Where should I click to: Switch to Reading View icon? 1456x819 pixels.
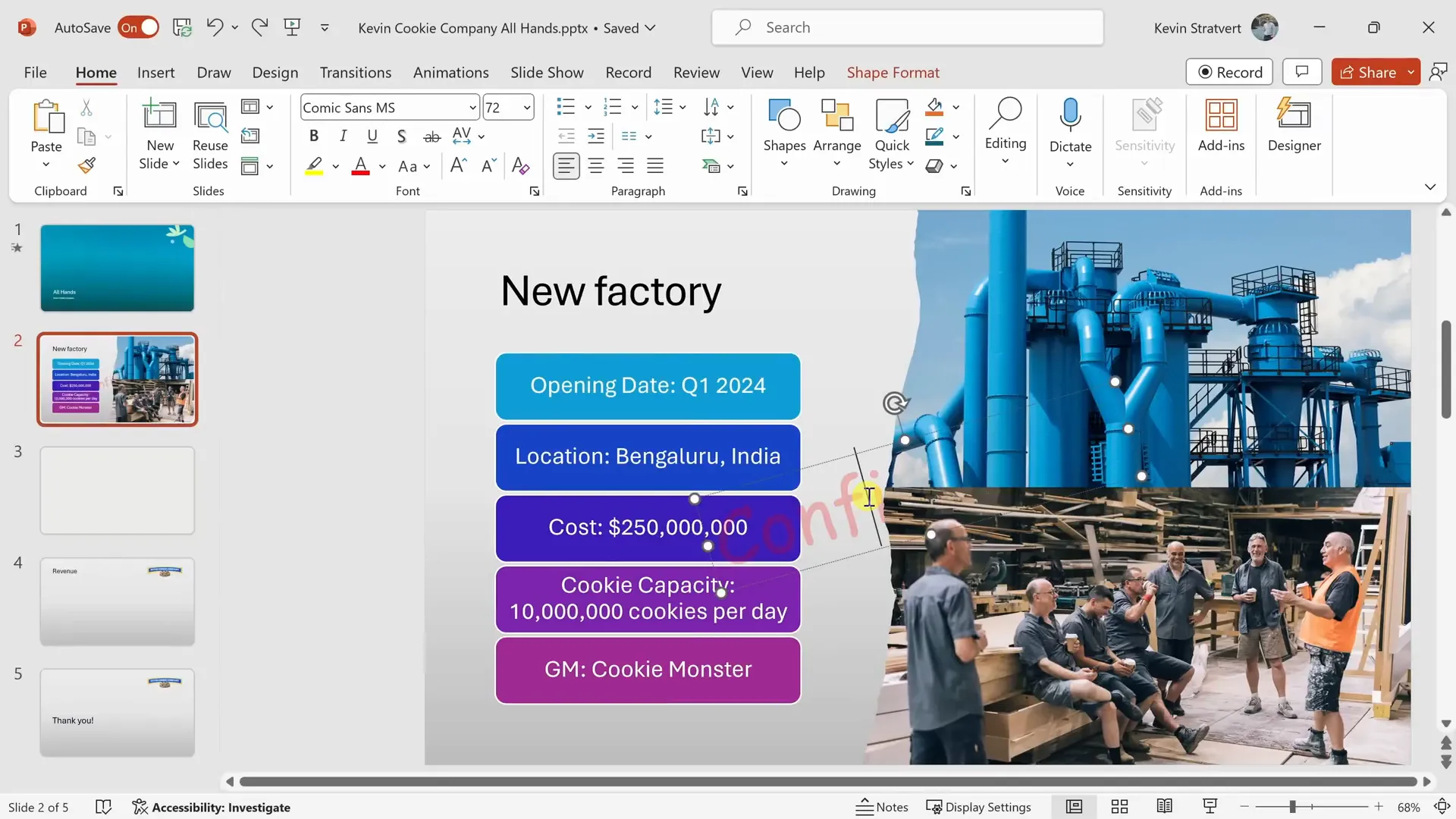[x=1165, y=807]
